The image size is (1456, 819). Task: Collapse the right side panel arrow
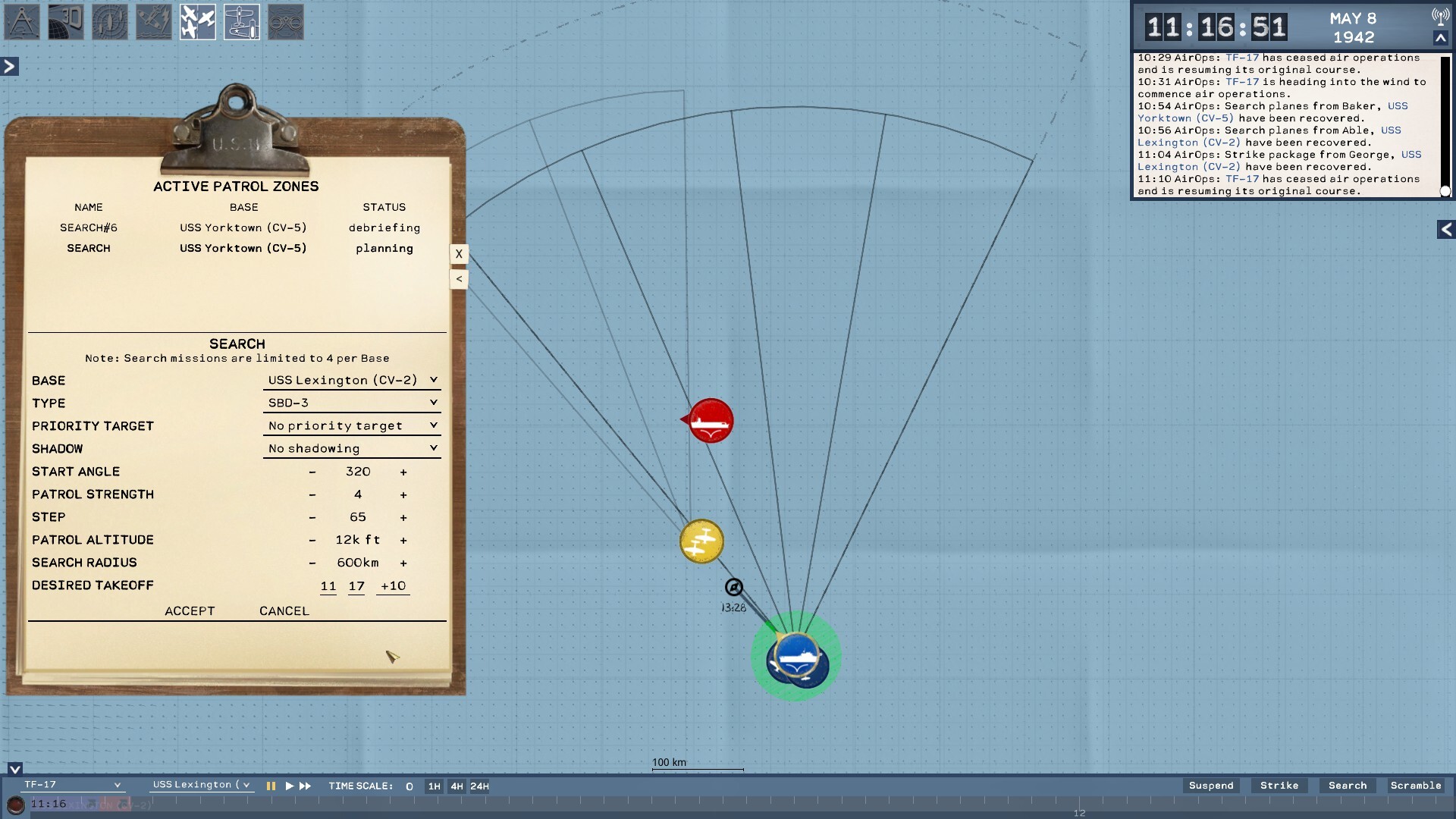tap(1446, 229)
